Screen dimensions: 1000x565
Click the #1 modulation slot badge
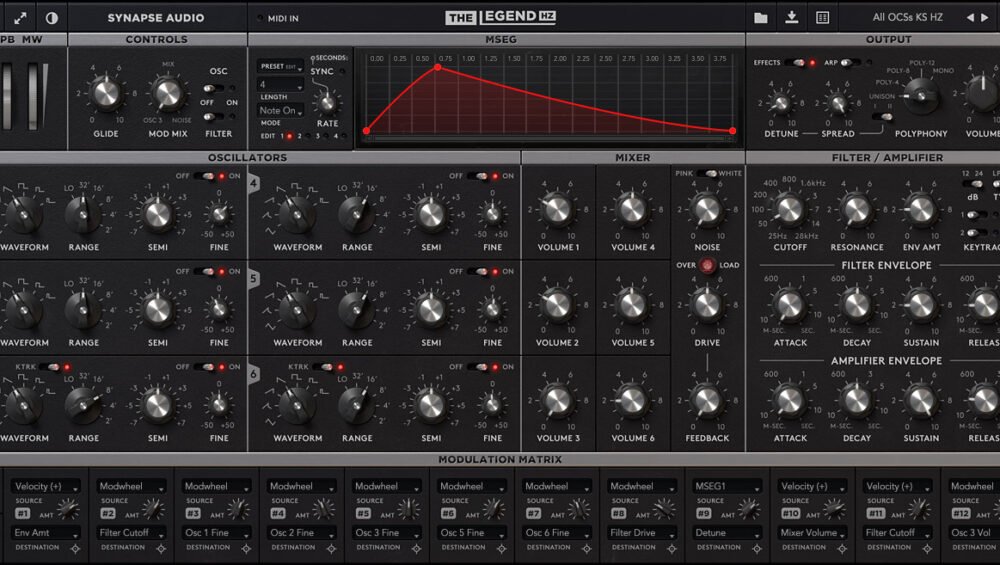[x=22, y=513]
